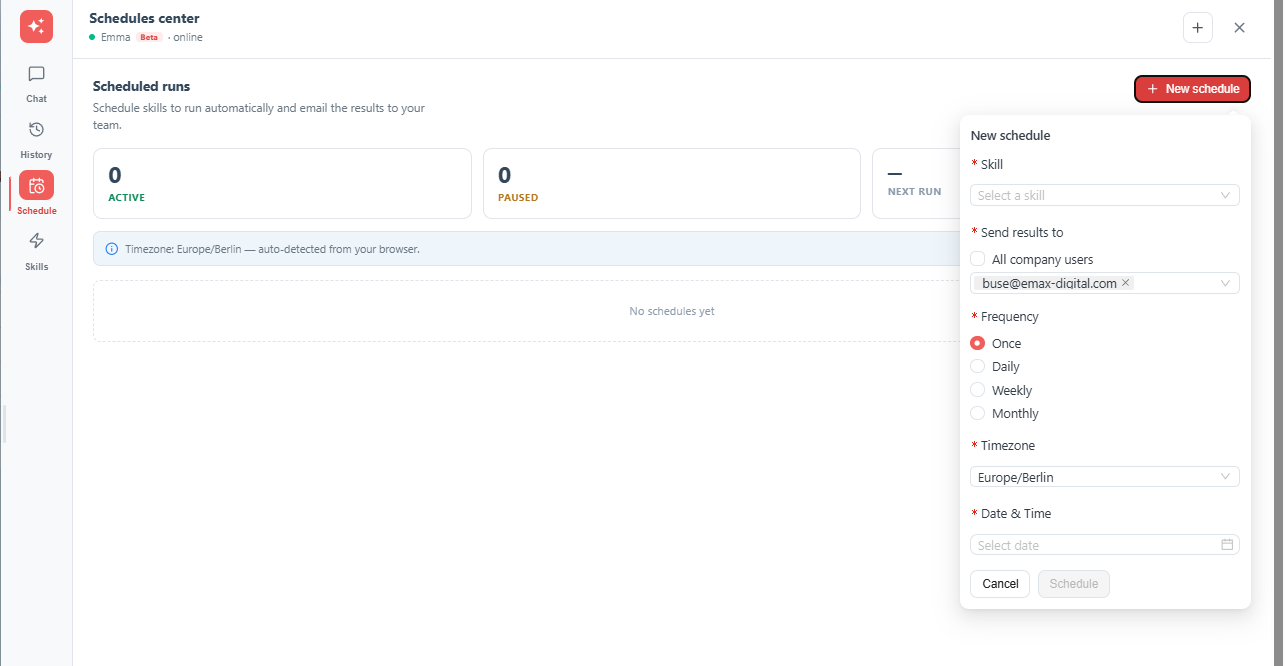This screenshot has height=666, width=1285.
Task: Open the Chat sidebar icon
Action: click(x=36, y=74)
